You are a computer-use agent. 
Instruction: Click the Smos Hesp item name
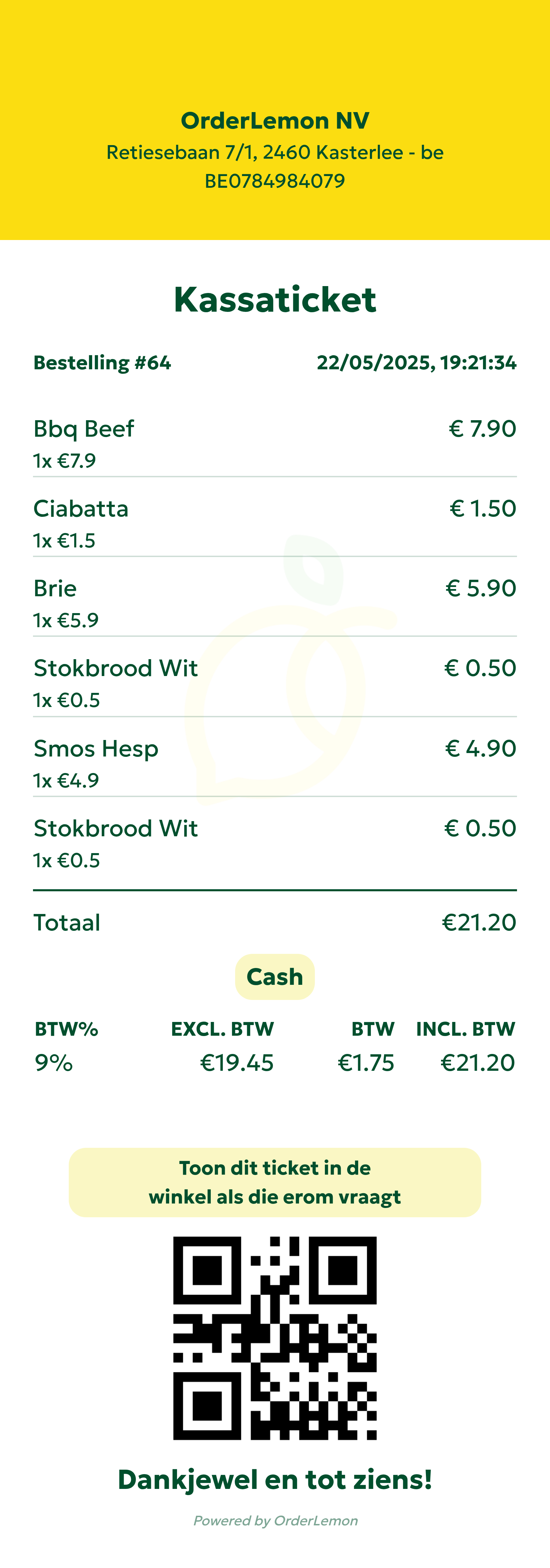point(96,749)
